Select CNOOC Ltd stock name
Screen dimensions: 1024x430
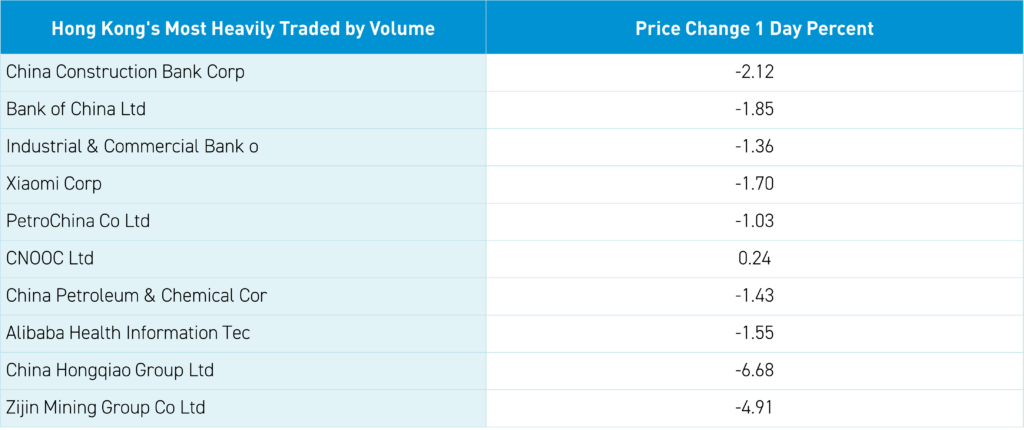click(x=50, y=258)
